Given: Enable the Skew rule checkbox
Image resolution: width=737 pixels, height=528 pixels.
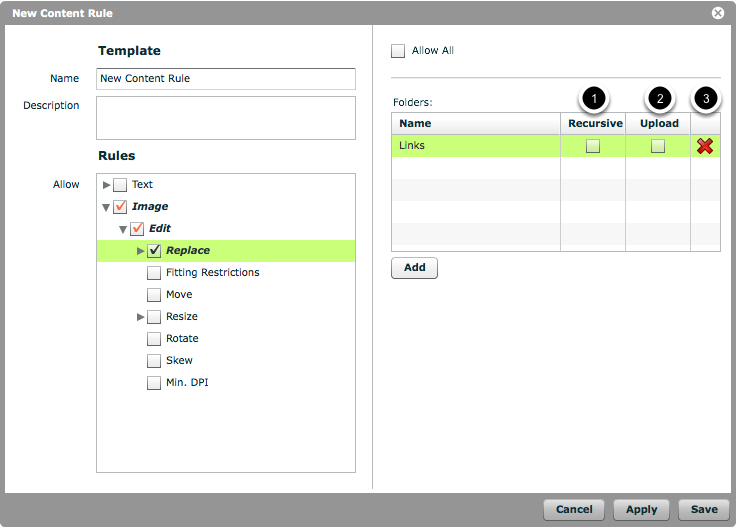Looking at the screenshot, I should click(154, 361).
